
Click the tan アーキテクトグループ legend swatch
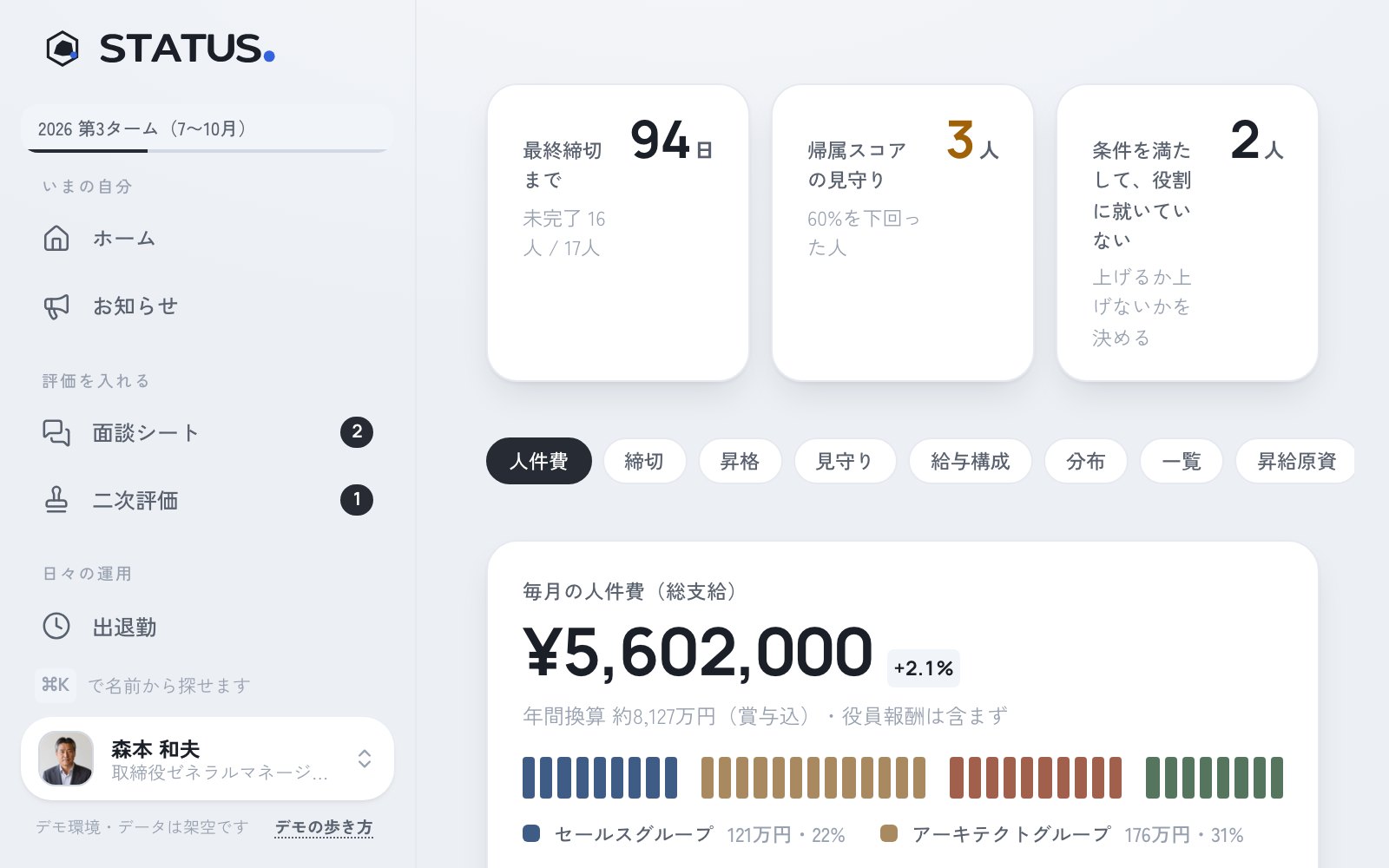click(889, 833)
